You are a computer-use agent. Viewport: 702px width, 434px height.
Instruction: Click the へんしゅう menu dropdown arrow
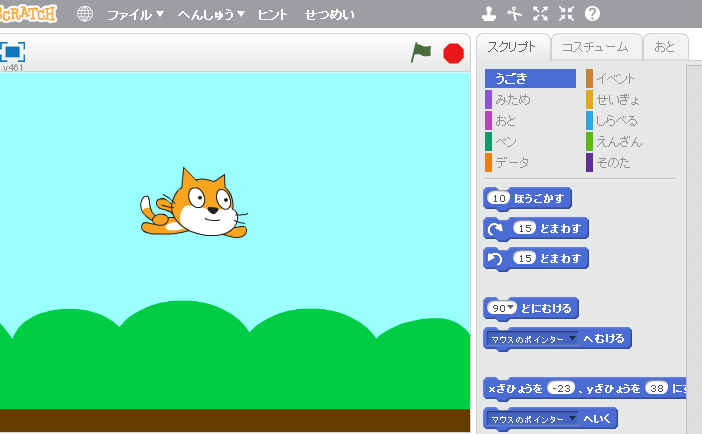pyautogui.click(x=241, y=14)
